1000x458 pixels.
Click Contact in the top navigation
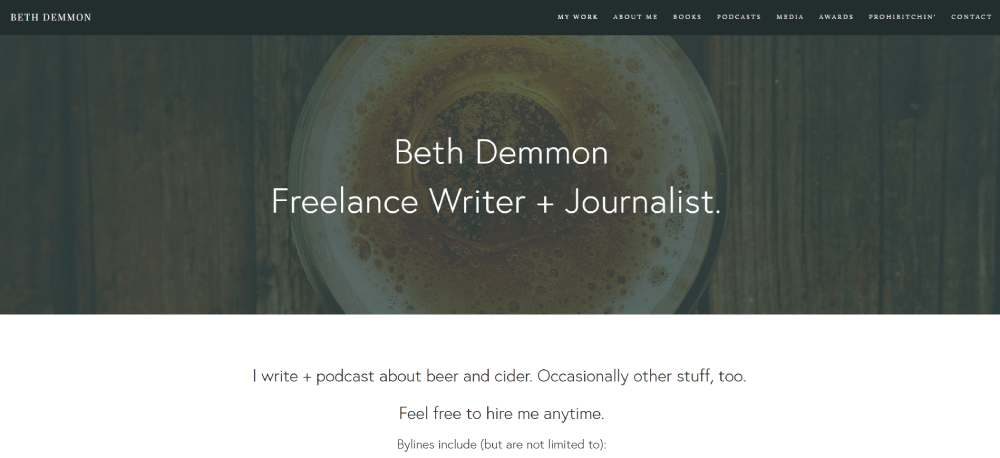tap(971, 17)
